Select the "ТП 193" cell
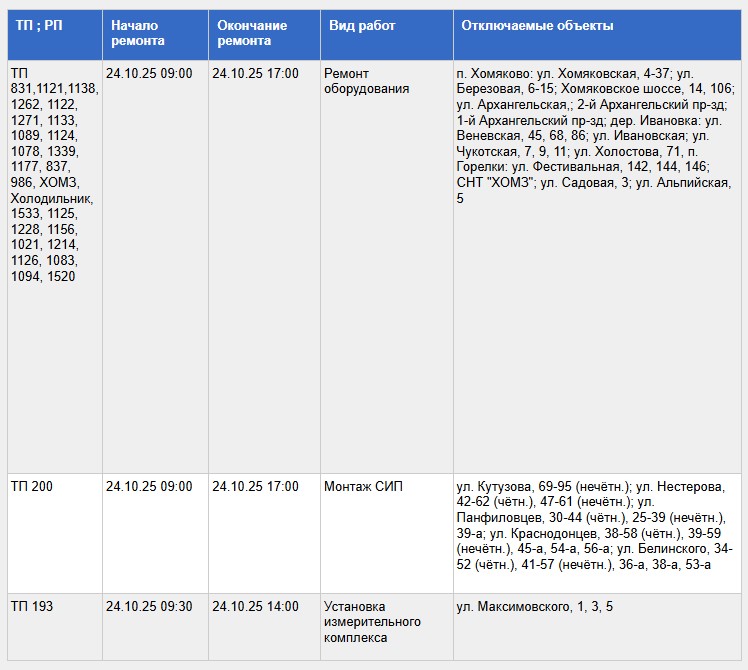The width and height of the screenshot is (748, 670). click(32, 607)
